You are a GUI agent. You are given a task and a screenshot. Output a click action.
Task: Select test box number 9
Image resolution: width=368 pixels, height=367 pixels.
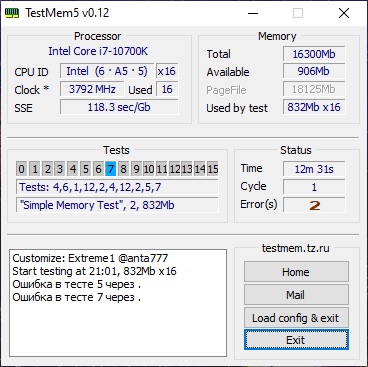(136, 169)
